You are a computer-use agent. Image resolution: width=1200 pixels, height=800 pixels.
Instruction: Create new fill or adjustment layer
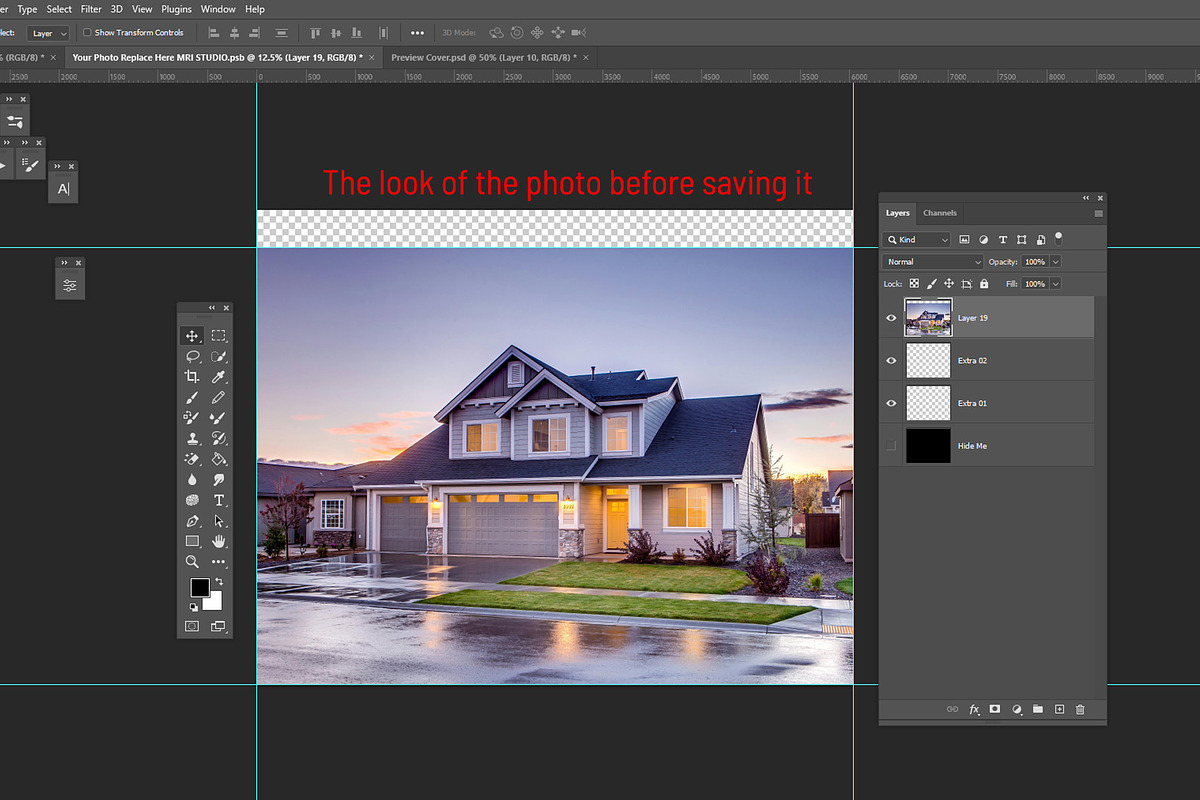coord(1017,709)
